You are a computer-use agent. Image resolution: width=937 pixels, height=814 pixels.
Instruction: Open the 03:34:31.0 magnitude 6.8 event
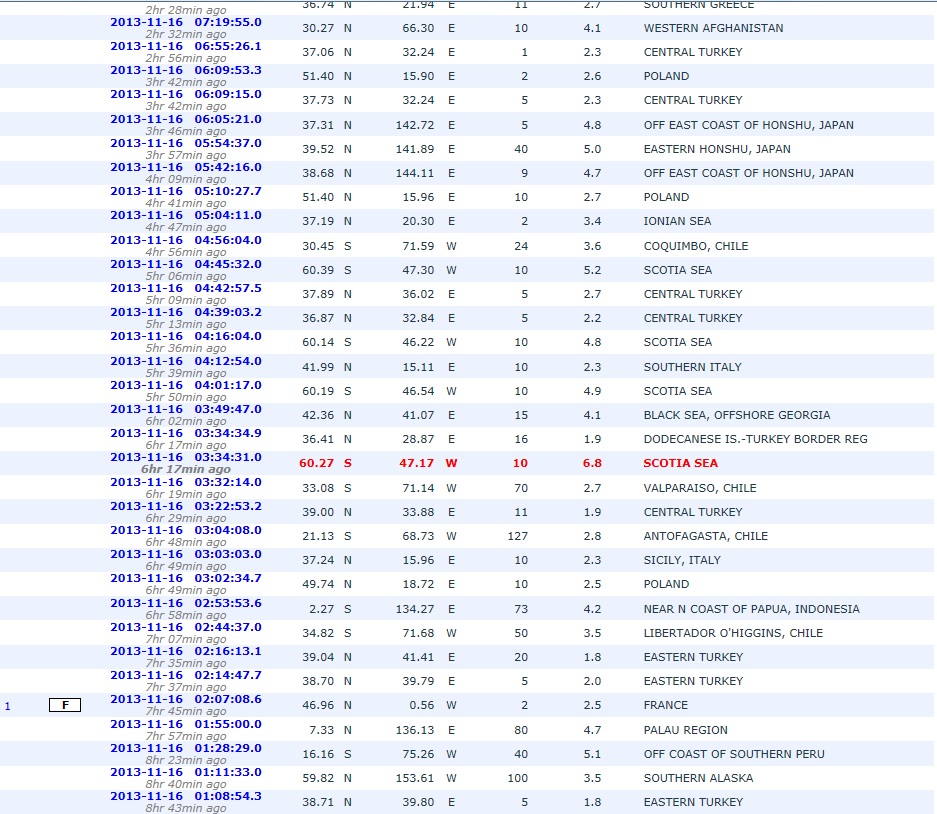pyautogui.click(x=186, y=457)
